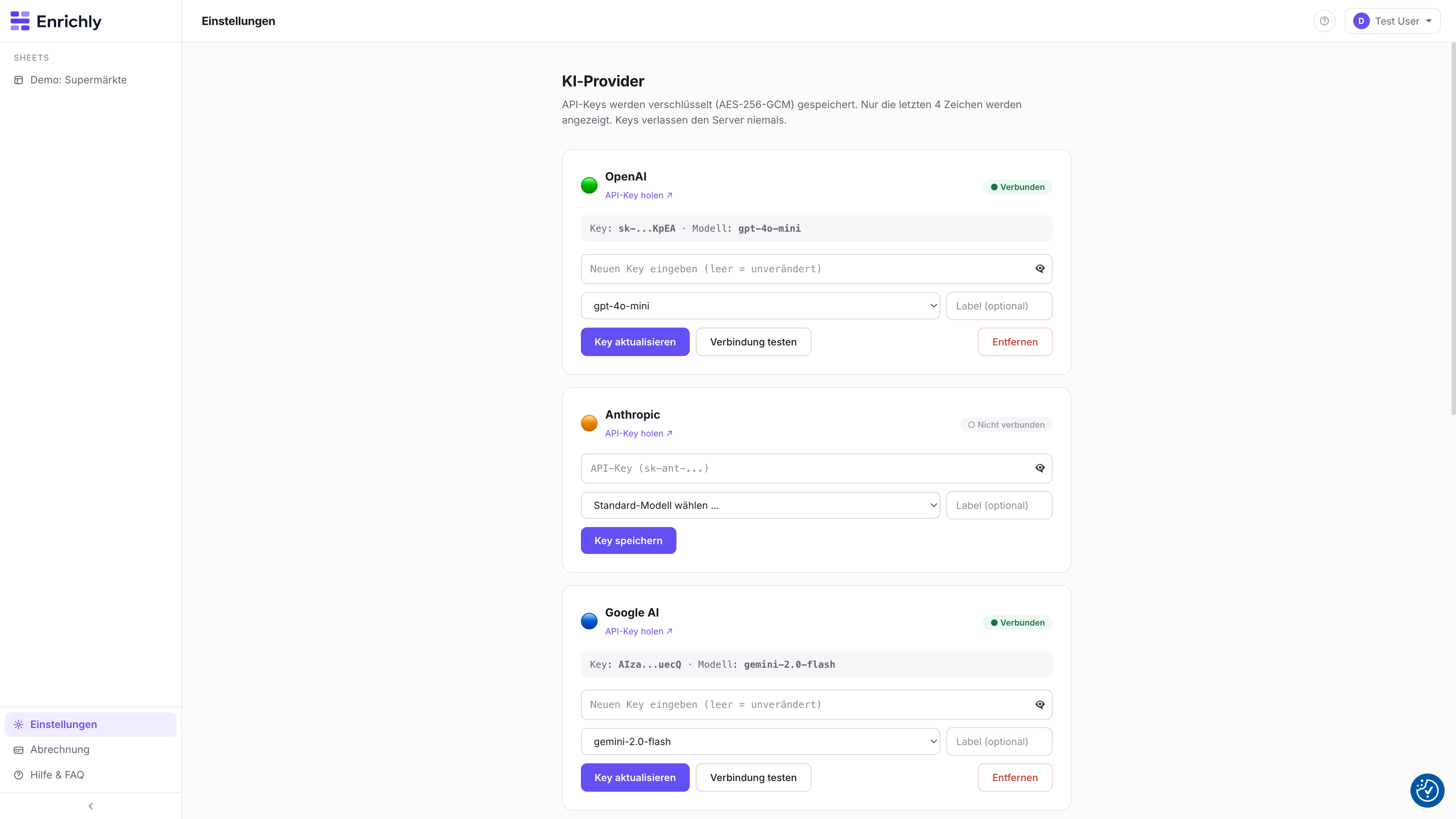Click the green OpenAI provider icon

click(589, 185)
